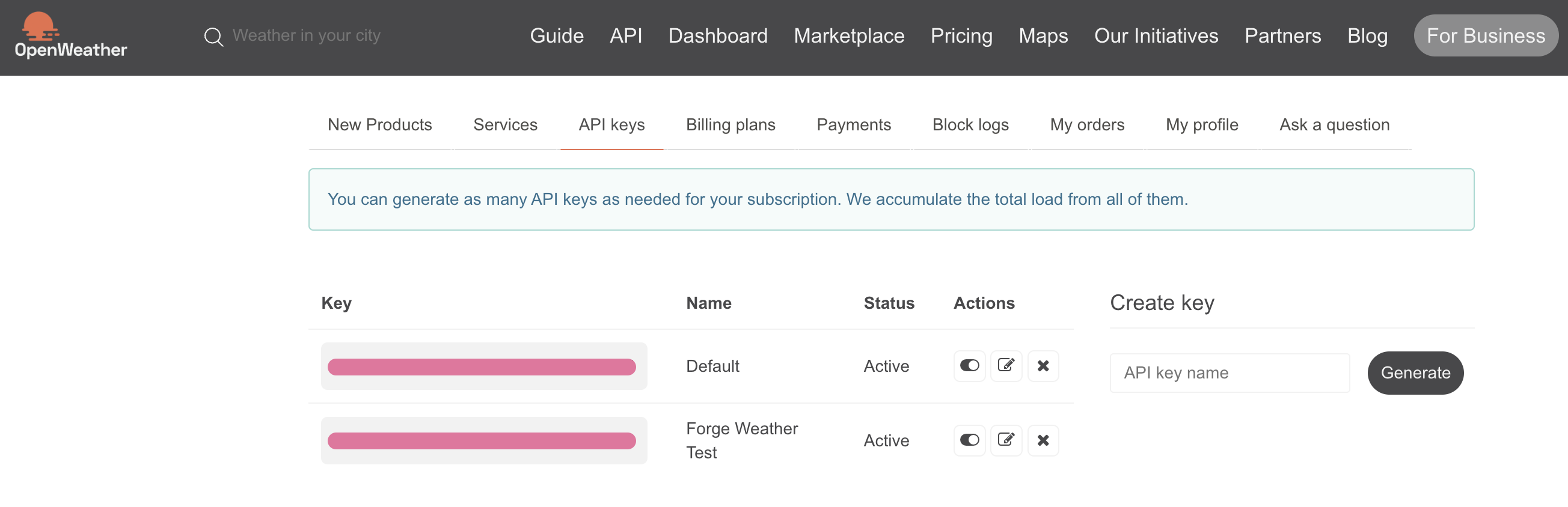1568x507 pixels.
Task: Click the OpenWeather logo
Action: 70,35
